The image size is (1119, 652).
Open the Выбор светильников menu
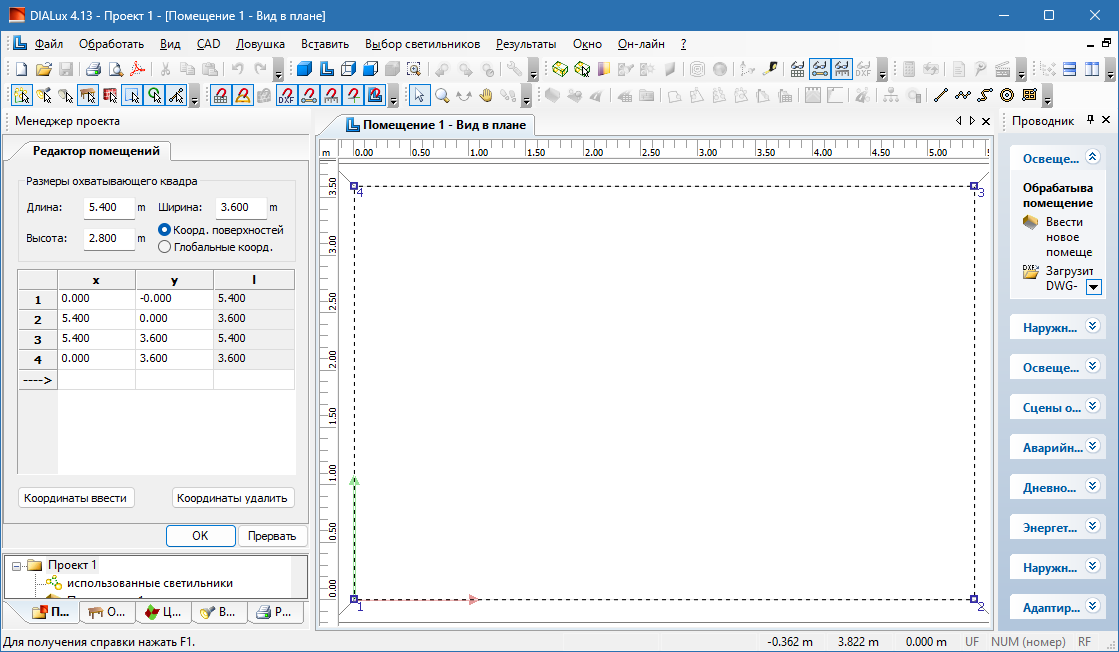[422, 44]
